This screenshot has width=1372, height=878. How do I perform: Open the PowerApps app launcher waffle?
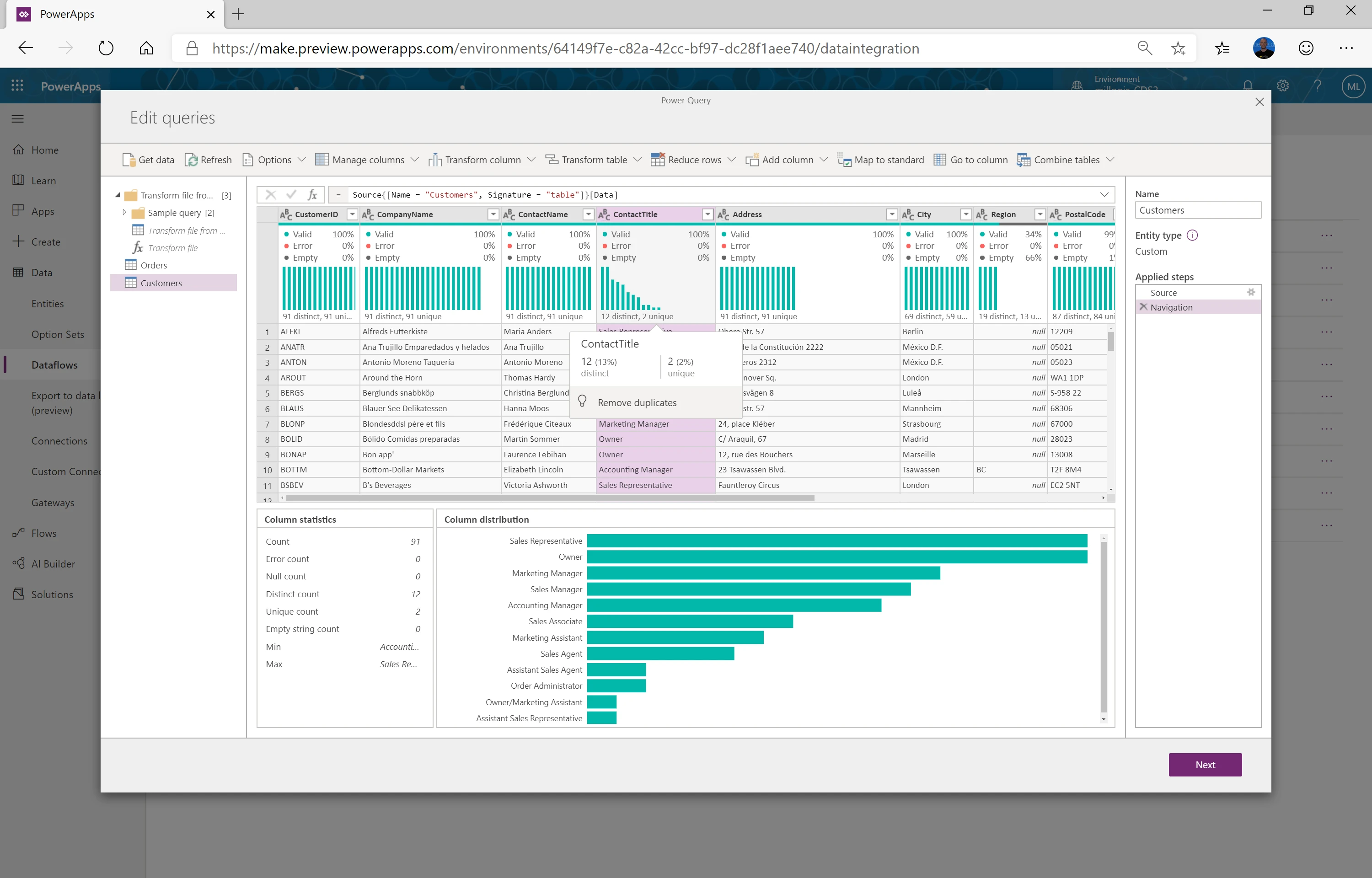point(17,86)
